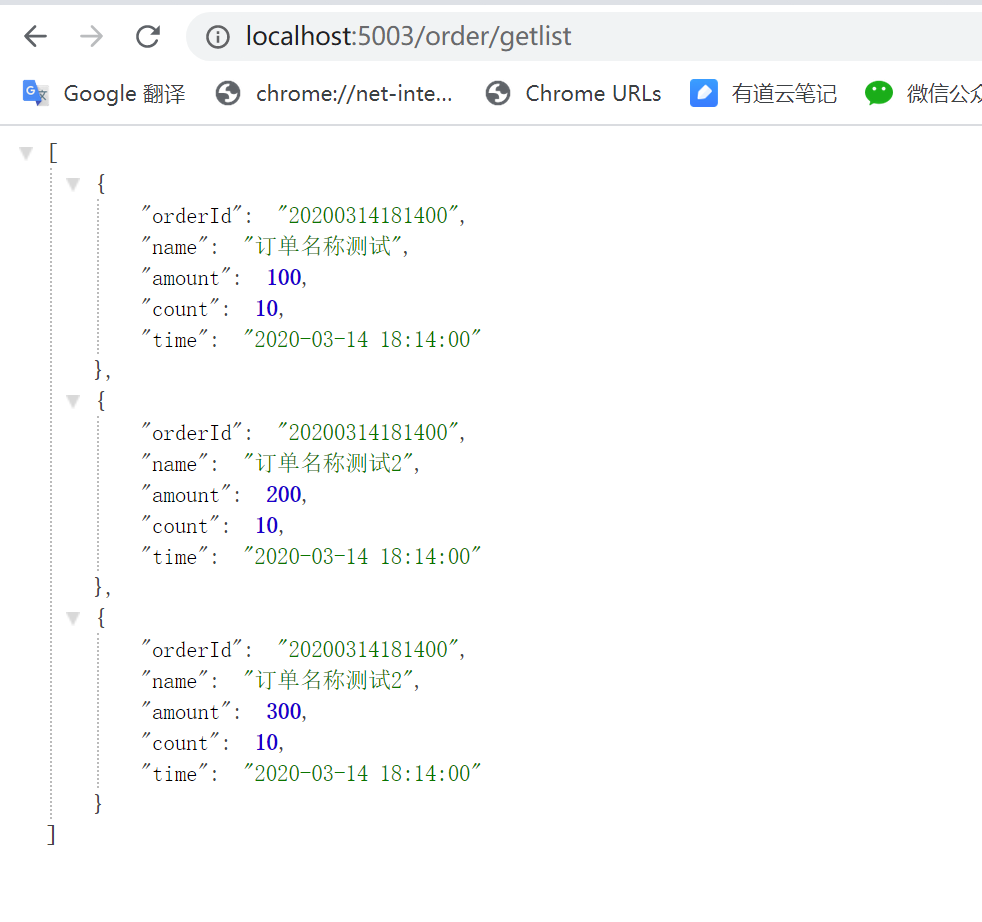Collapse the first order object
The height and width of the screenshot is (922, 982).
tap(72, 183)
